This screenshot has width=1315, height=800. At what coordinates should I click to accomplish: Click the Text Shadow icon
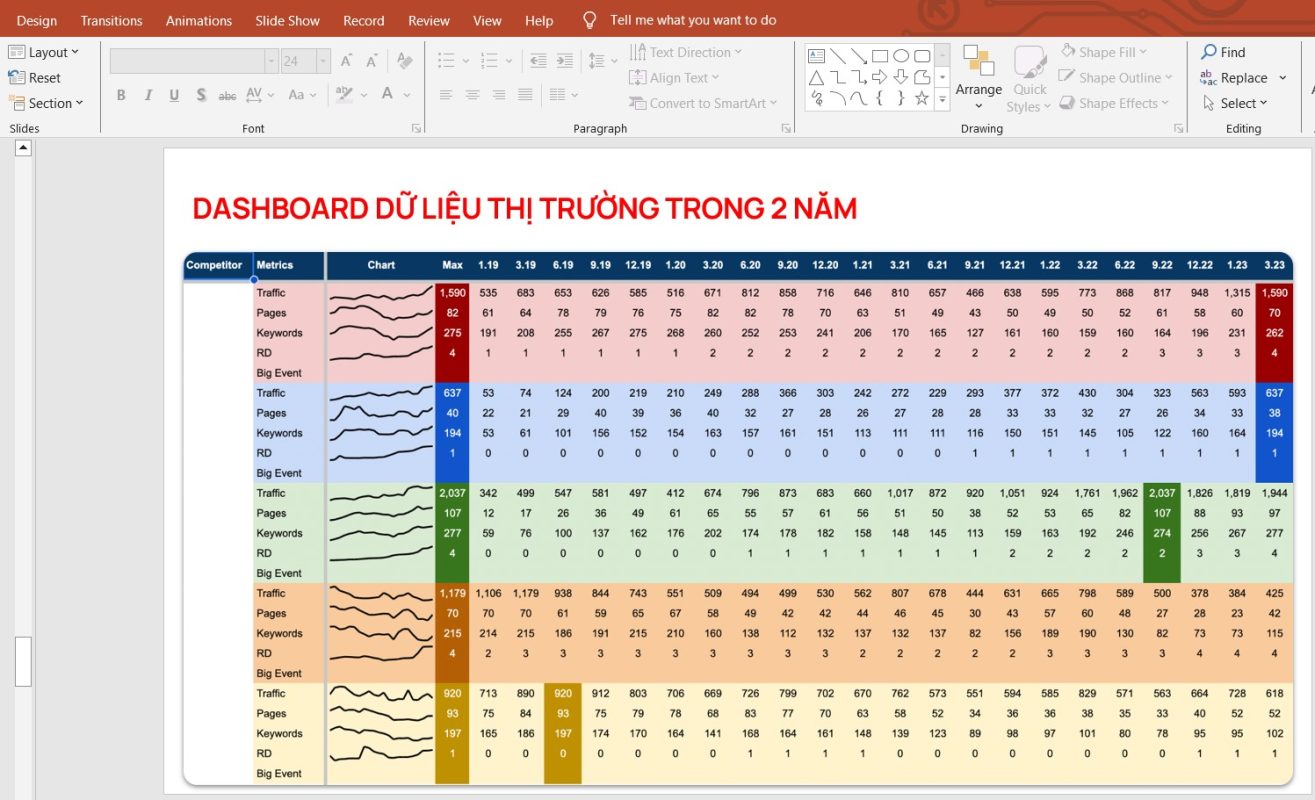[202, 95]
